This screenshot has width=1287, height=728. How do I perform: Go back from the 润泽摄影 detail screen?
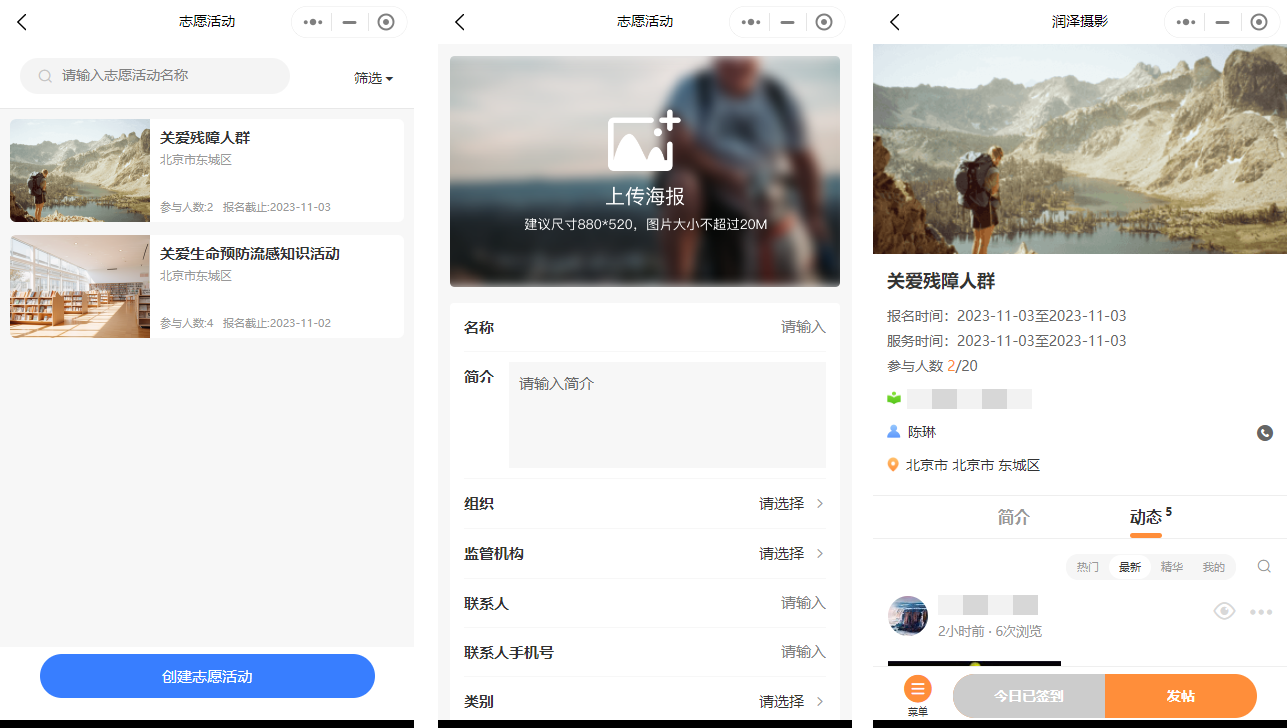[x=895, y=22]
